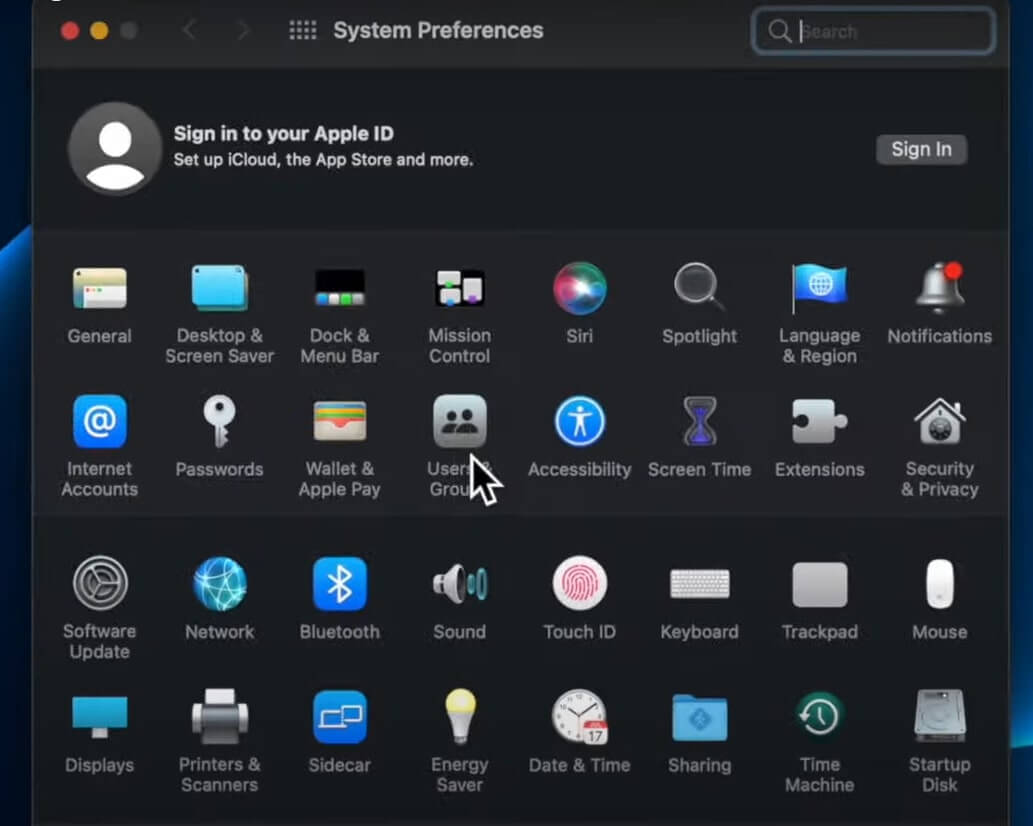Click the back navigation arrow
1033x826 pixels.
tap(189, 30)
